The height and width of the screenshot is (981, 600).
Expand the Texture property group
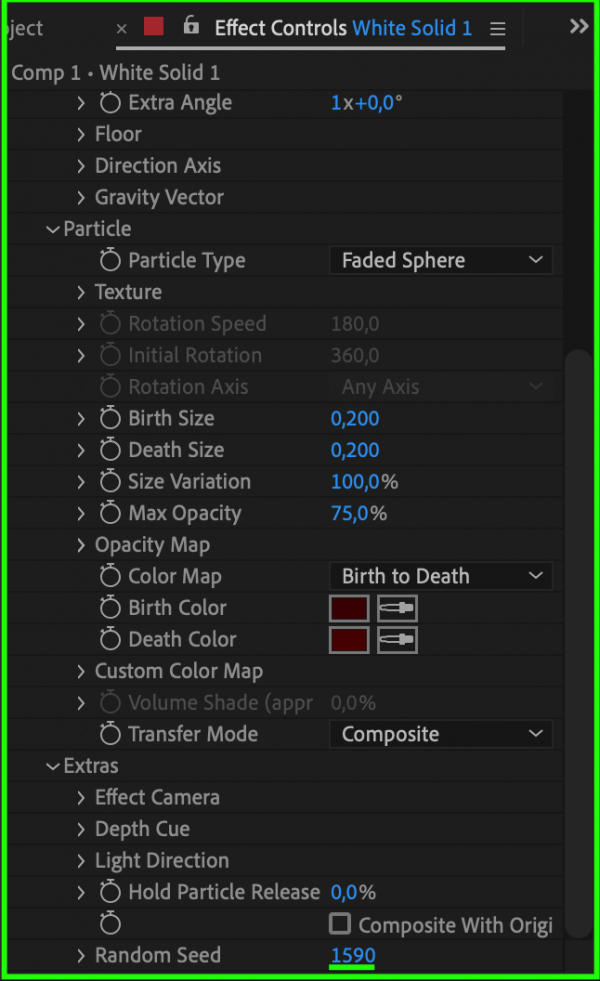[x=80, y=292]
